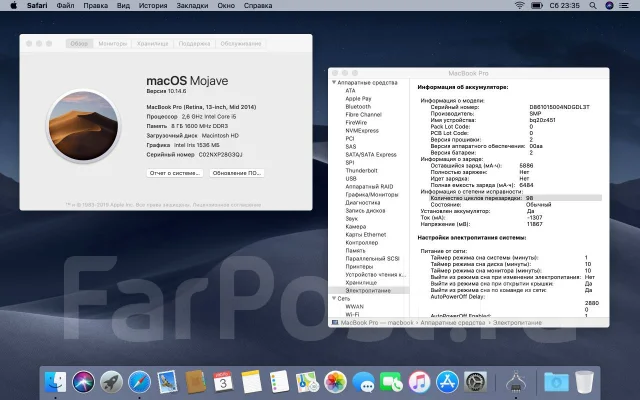Select Apple Pay in the hardware list
The height and width of the screenshot is (400, 640).
pos(358,99)
